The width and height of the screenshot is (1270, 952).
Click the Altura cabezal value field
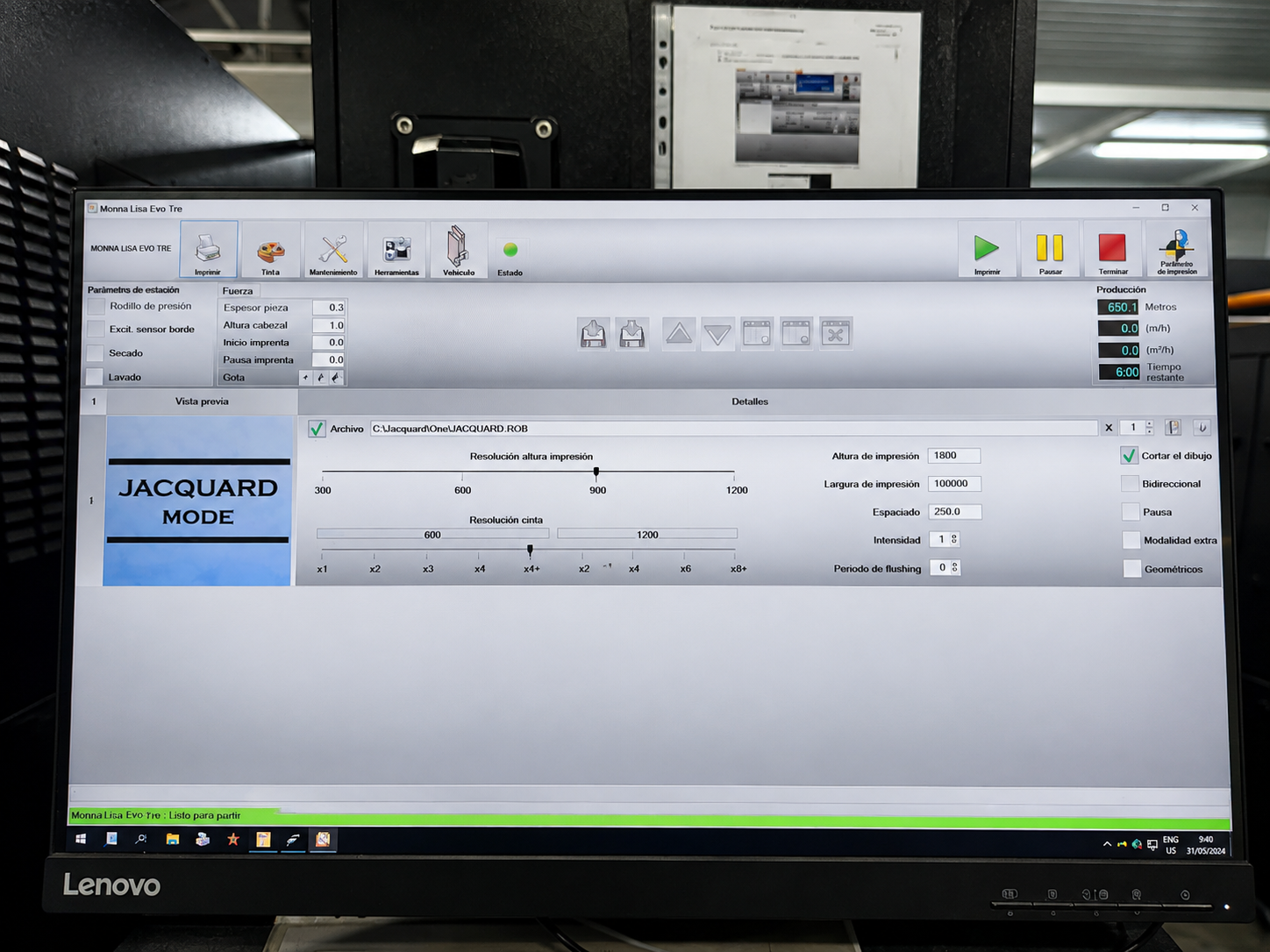tap(329, 325)
